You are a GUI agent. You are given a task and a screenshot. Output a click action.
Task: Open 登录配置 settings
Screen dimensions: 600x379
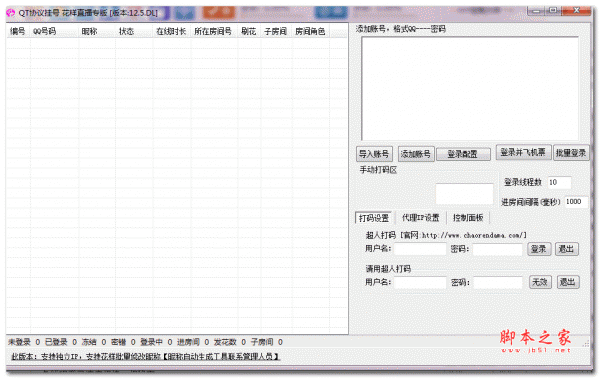point(463,154)
